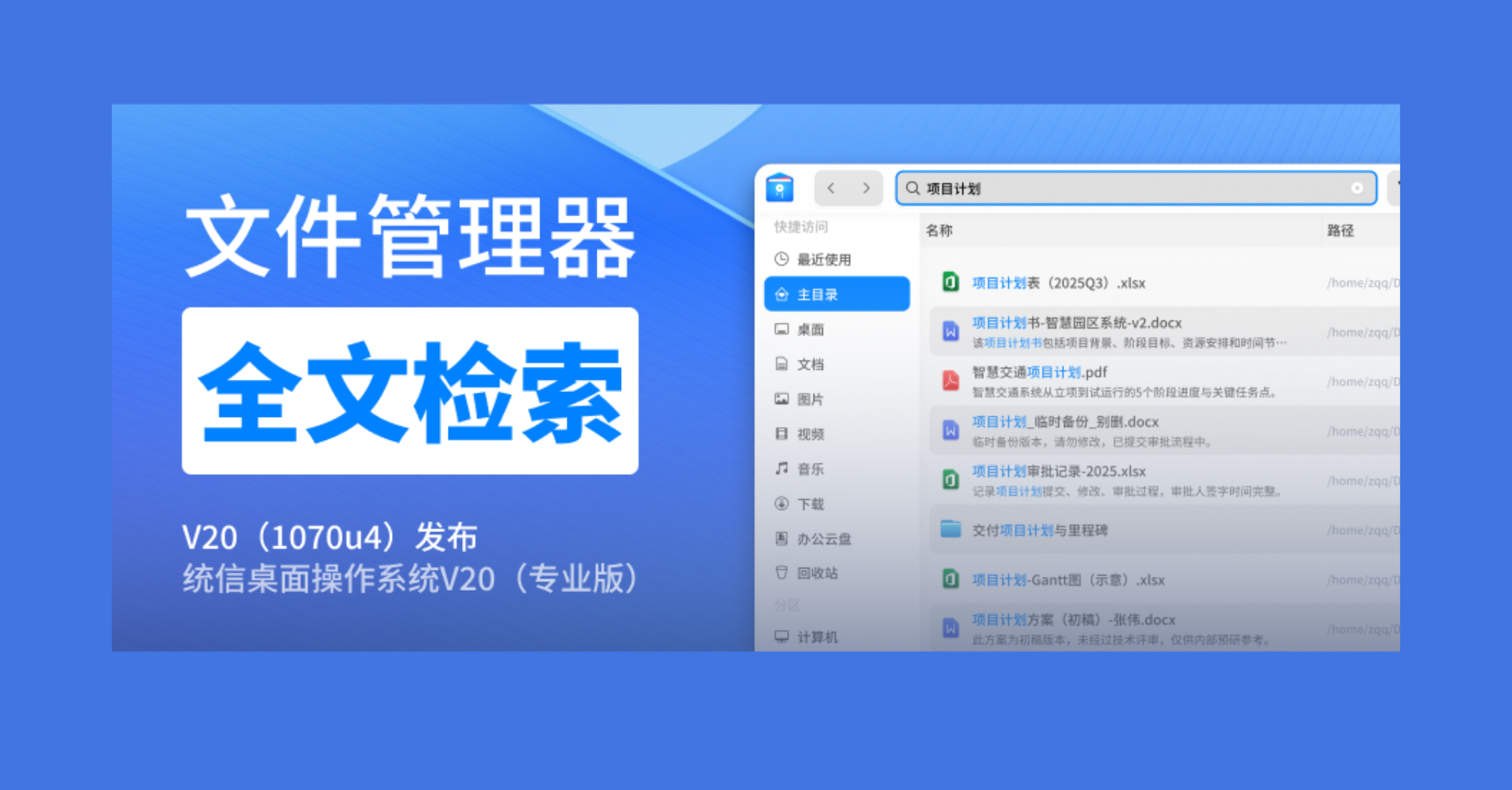
Task: Click the 统信桌面操作系统V20（专业版） caption
Action: (412, 579)
